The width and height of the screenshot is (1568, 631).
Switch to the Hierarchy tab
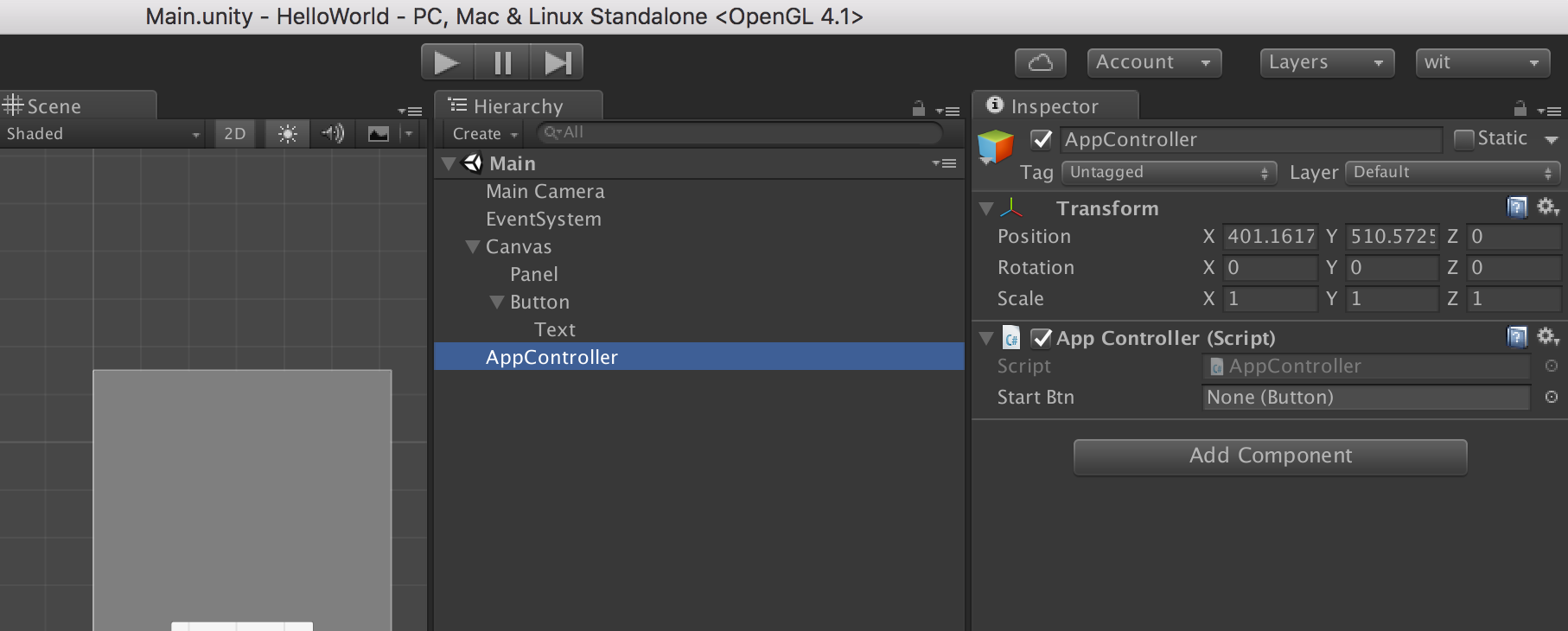click(x=519, y=106)
